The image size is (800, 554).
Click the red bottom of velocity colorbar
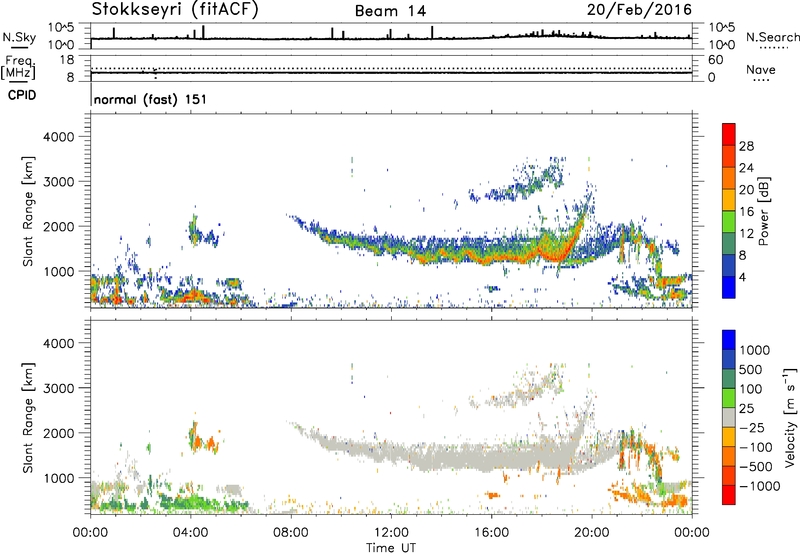729,497
